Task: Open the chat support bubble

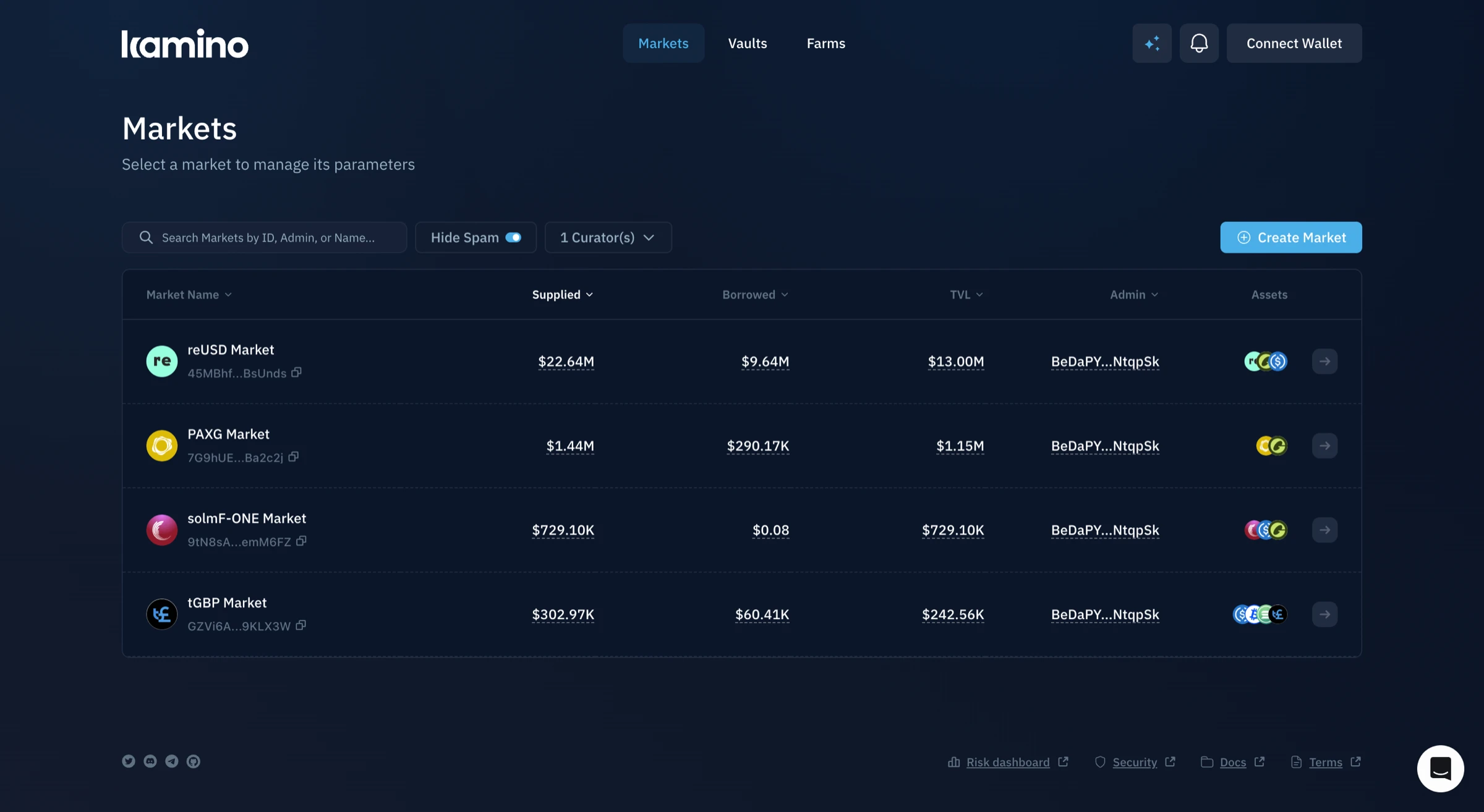Action: click(1440, 768)
